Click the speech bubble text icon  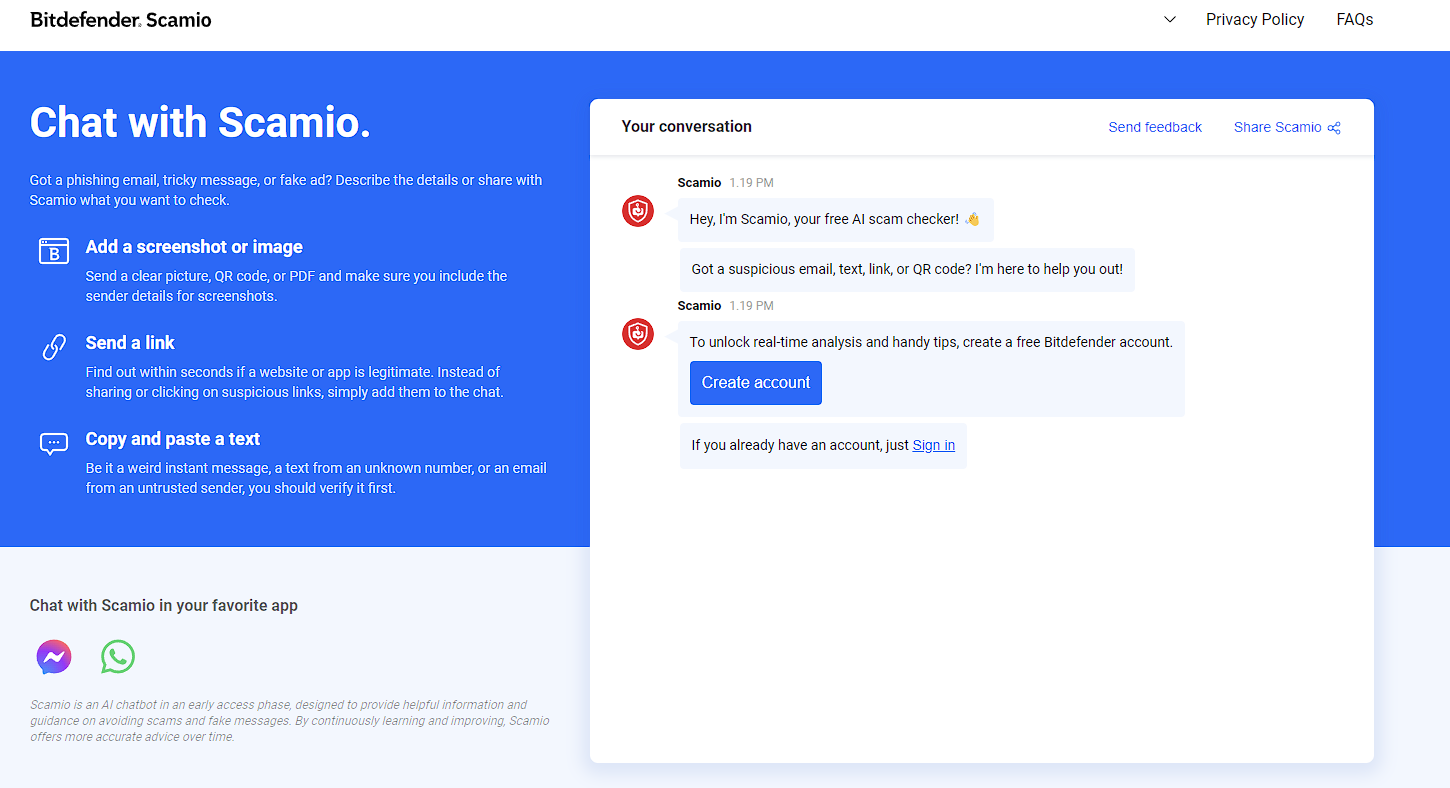[54, 443]
